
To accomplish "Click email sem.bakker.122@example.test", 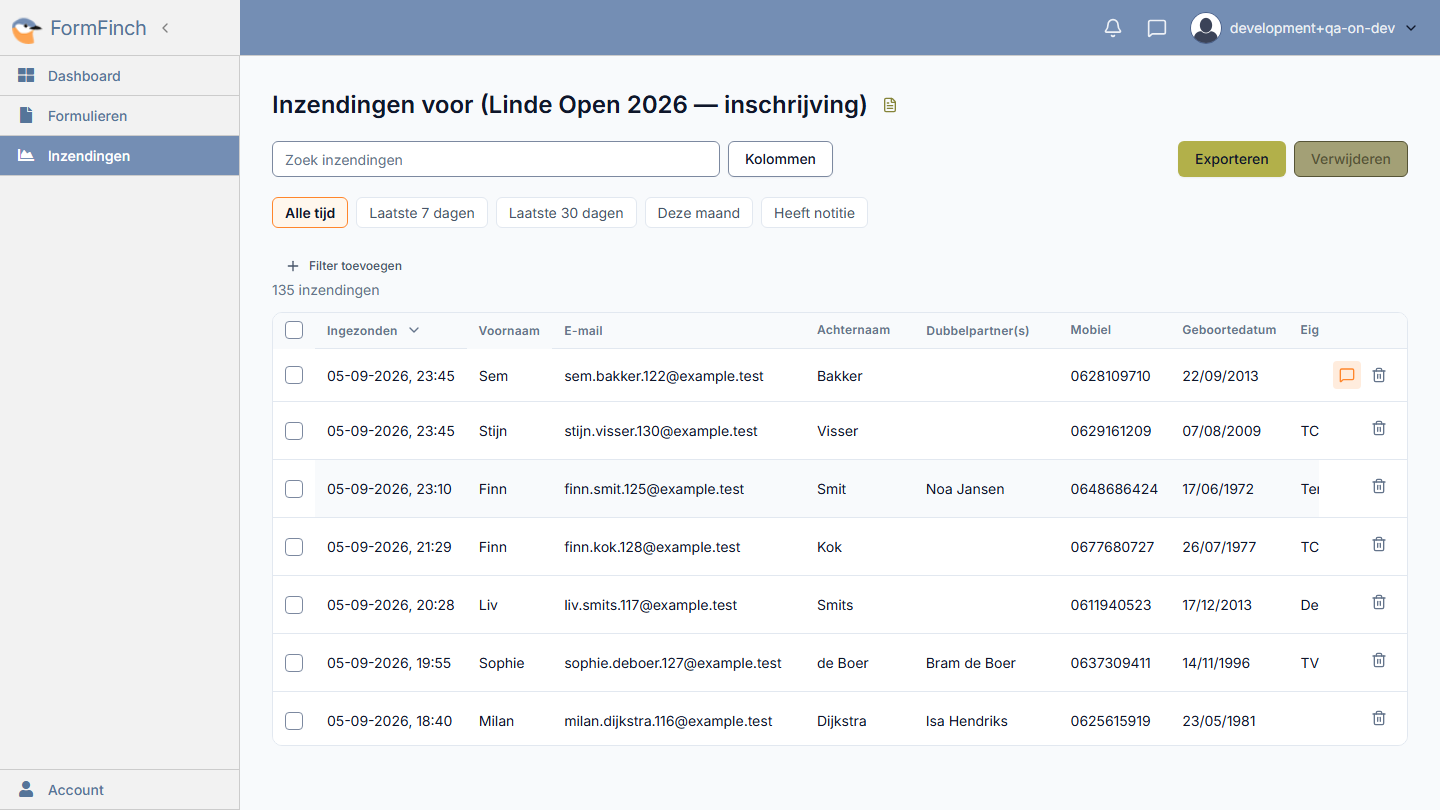I will 664,376.
